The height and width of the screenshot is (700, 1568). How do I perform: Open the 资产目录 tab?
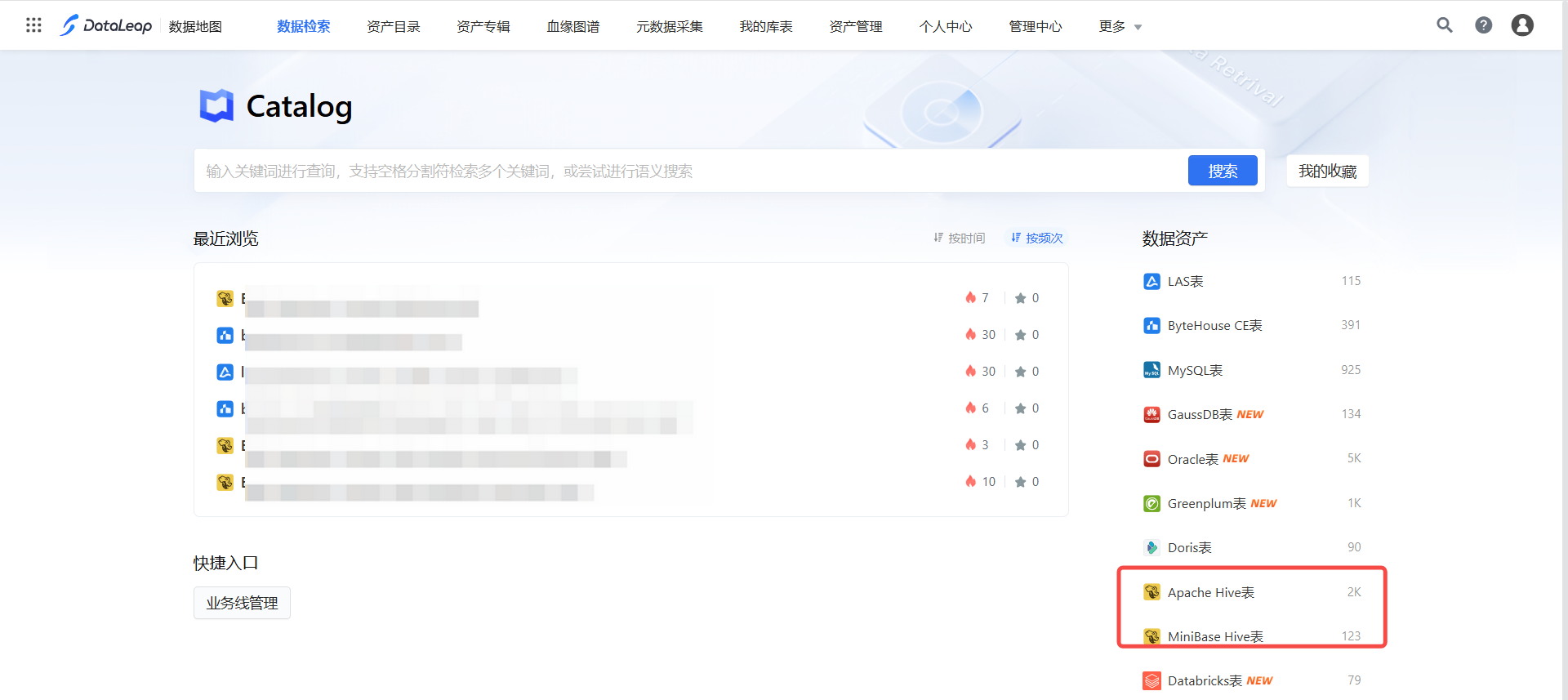tap(394, 26)
